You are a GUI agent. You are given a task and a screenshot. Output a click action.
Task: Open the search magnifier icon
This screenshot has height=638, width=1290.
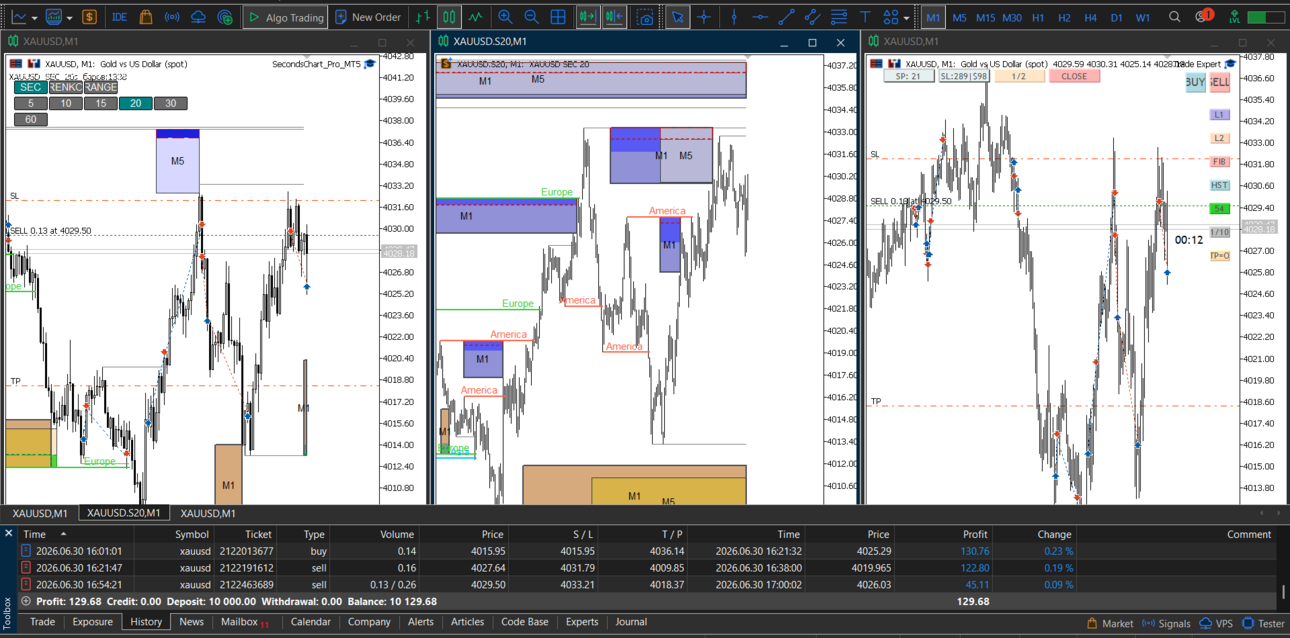tap(1175, 17)
